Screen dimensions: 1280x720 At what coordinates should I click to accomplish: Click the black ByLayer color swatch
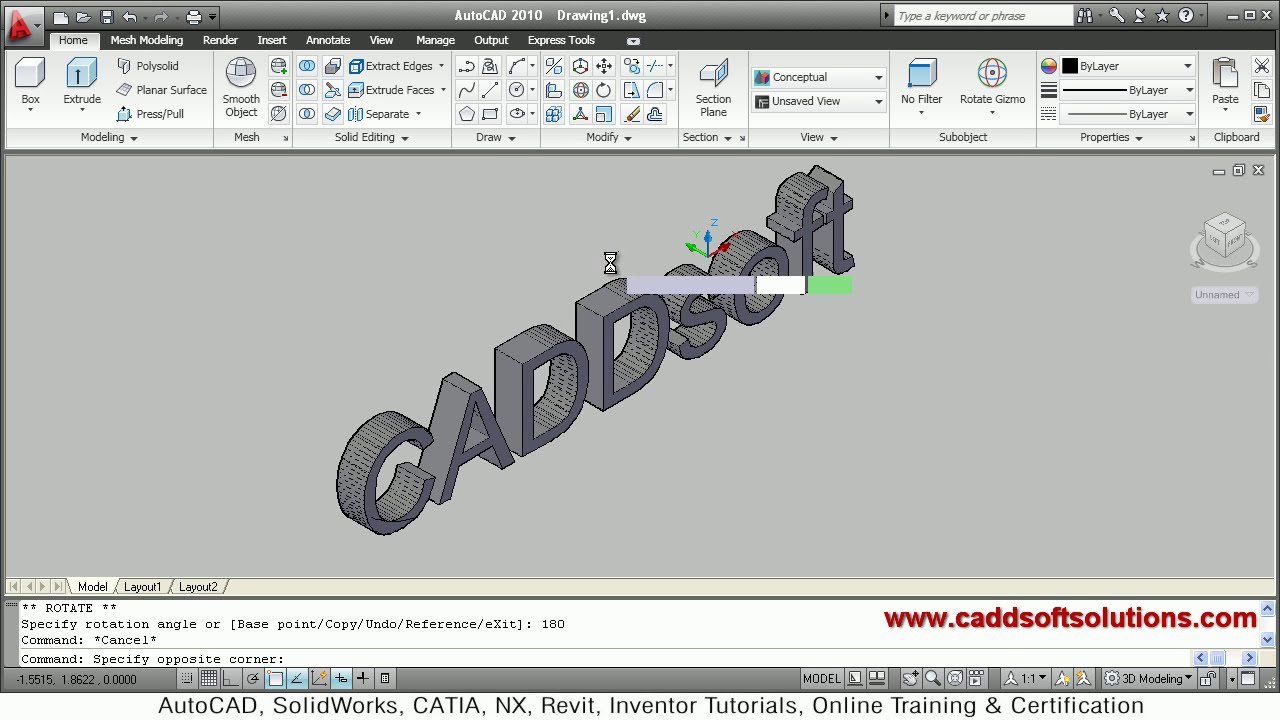pos(1070,66)
